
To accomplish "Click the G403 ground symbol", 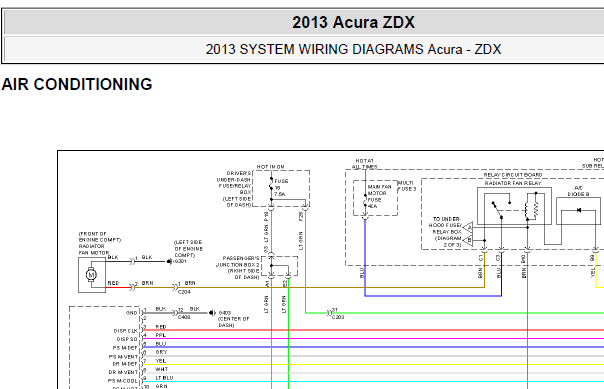I will [x=212, y=313].
